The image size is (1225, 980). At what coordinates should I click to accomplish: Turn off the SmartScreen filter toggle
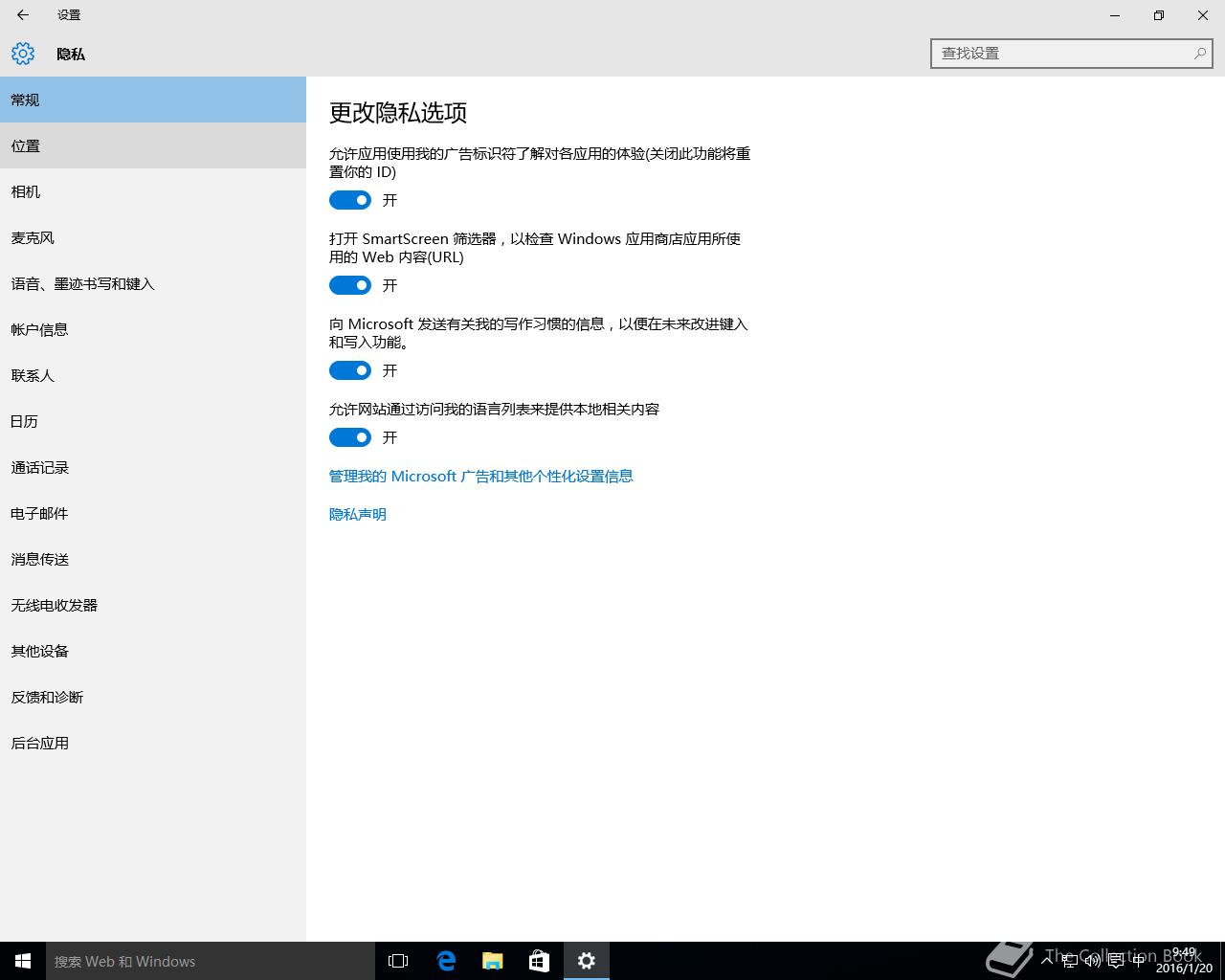[x=350, y=285]
